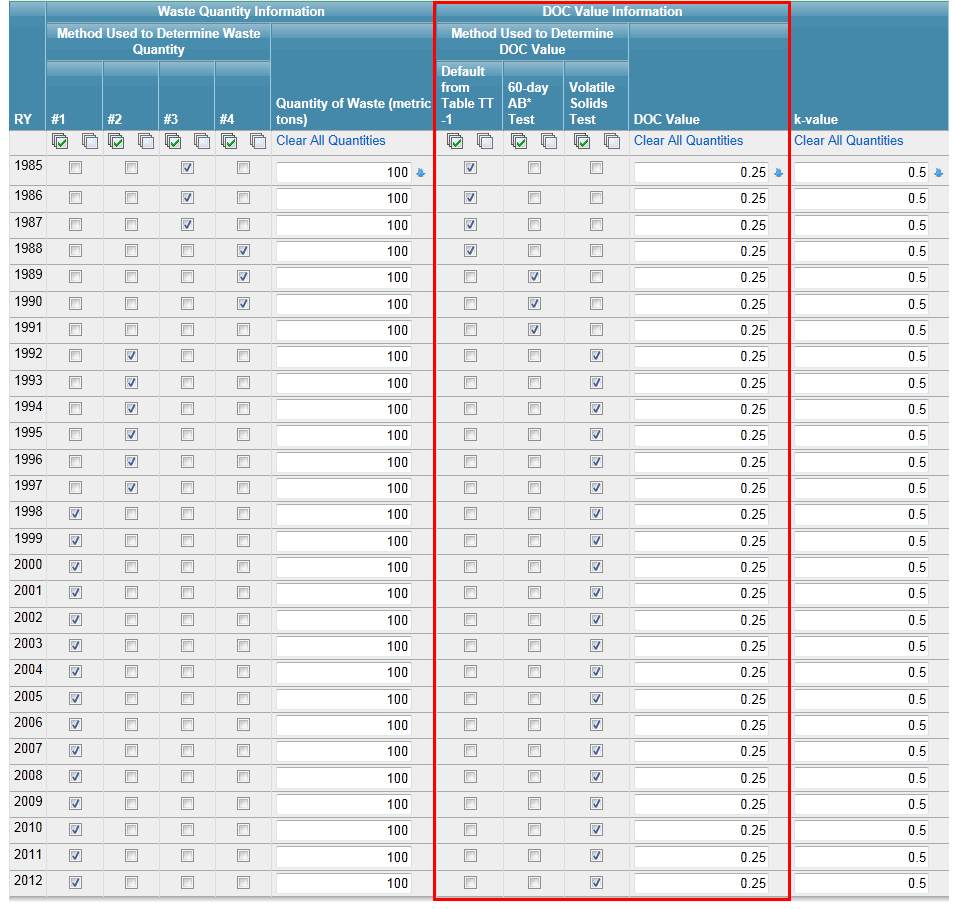Screen dimensions: 953x909
Task: Select all Default from Table TT-1 checkboxes
Action: coord(455,142)
